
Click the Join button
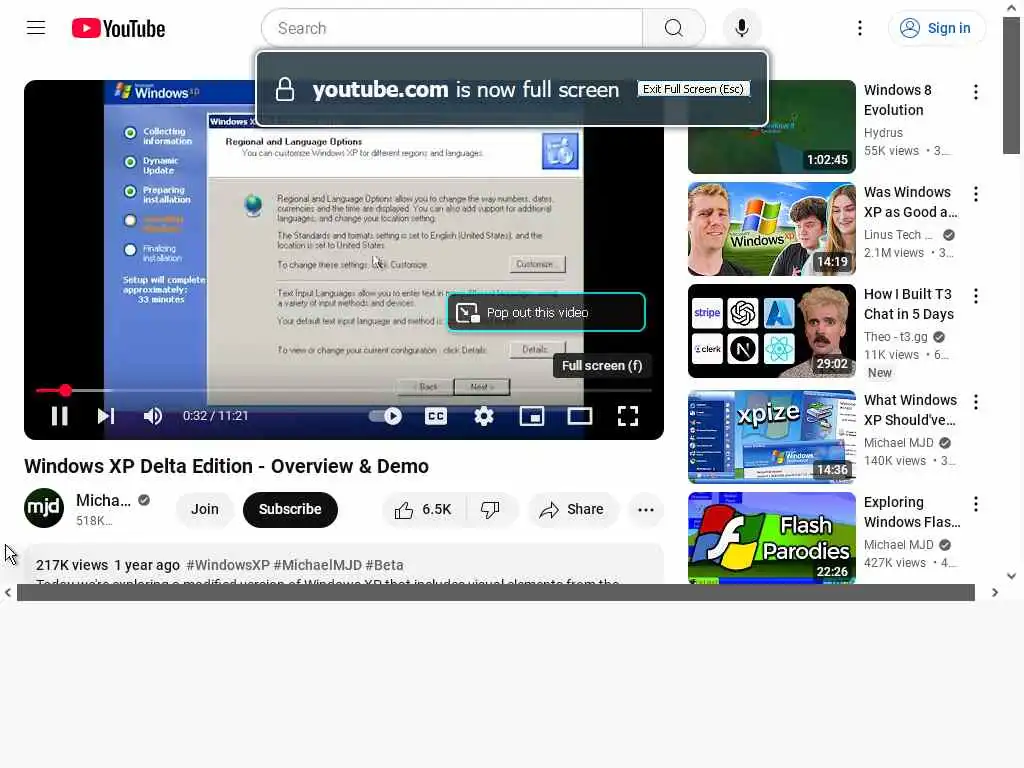[x=204, y=509]
